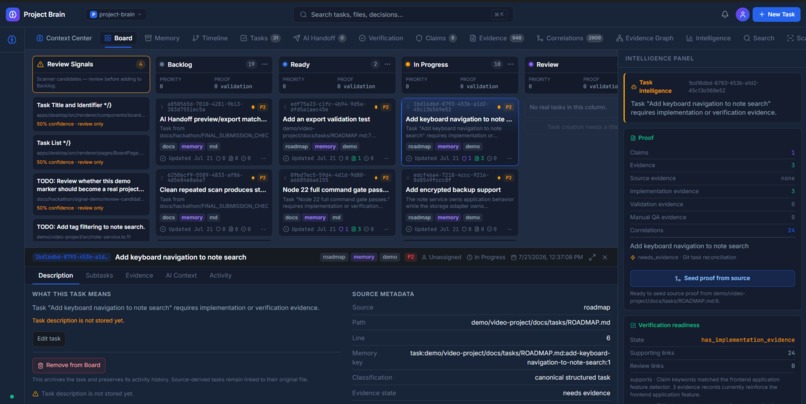Click more options on Node 22 command gate card
Image resolution: width=806 pixels, height=404 pixels.
(387, 229)
